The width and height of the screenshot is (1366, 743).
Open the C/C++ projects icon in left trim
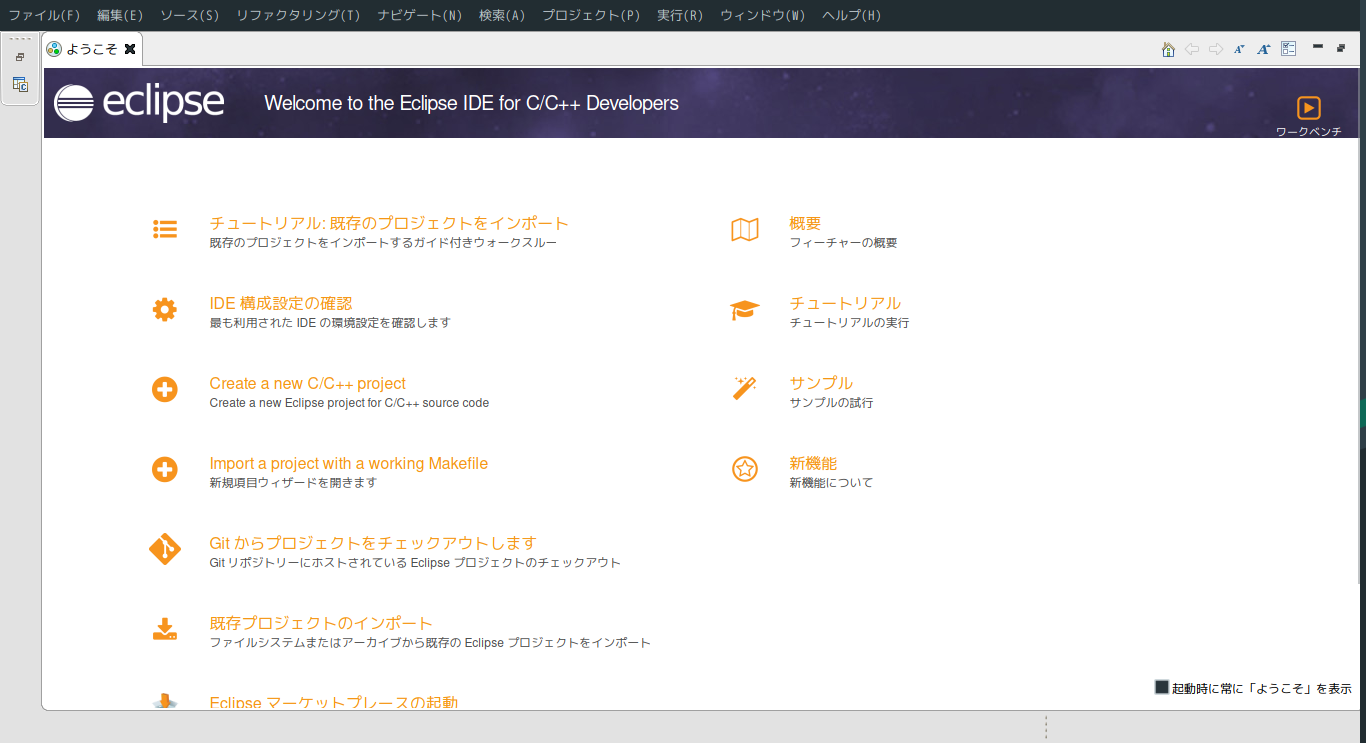[x=20, y=84]
